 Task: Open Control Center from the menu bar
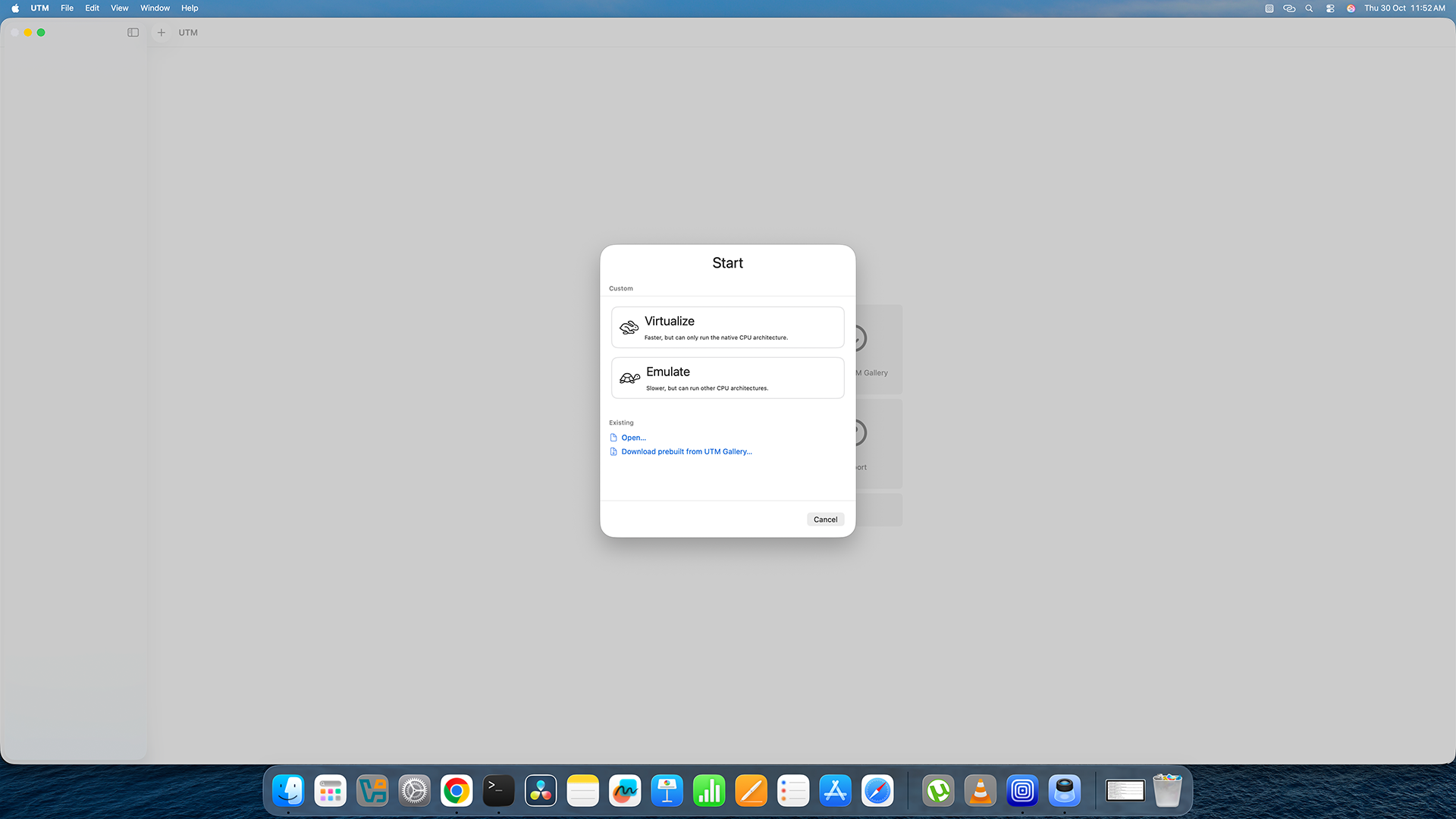pos(1329,8)
